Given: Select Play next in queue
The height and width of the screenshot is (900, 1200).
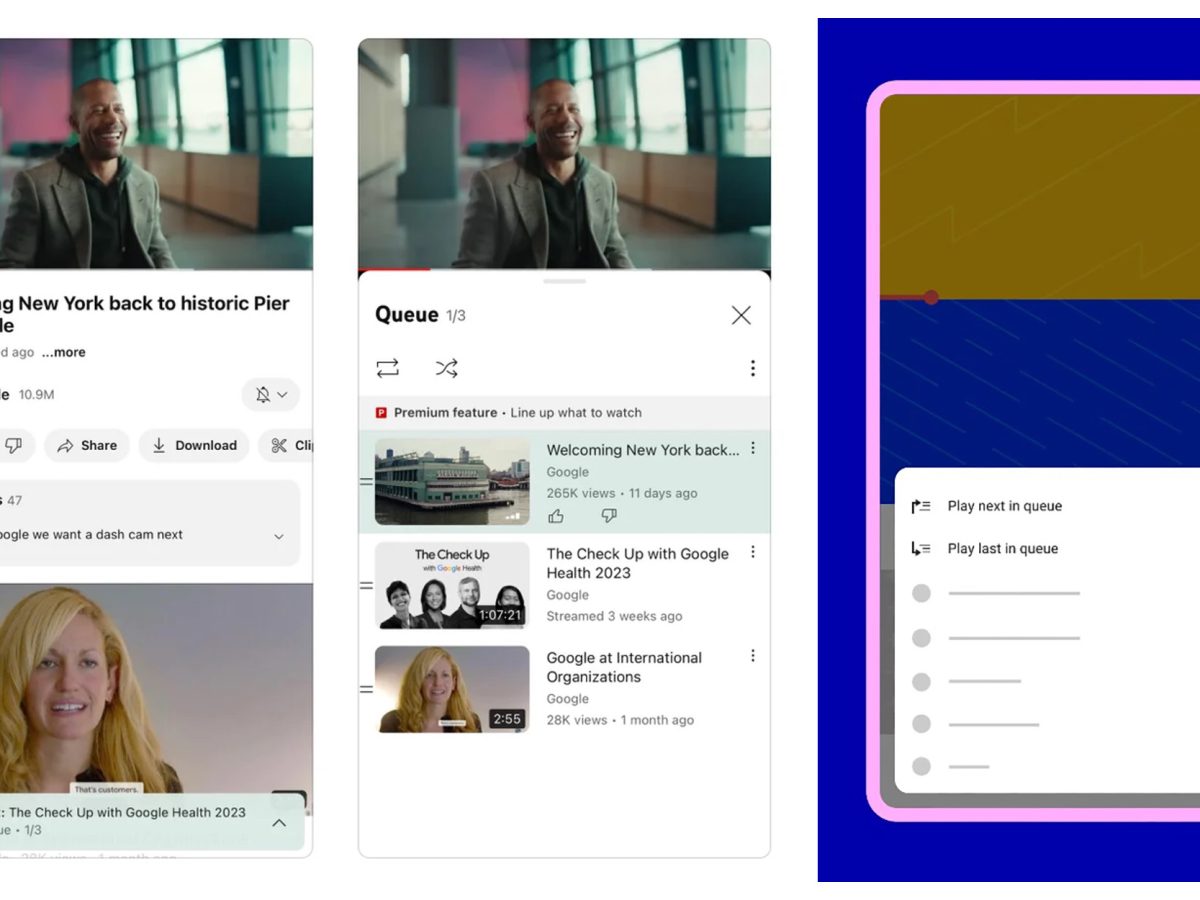Looking at the screenshot, I should [x=1004, y=506].
